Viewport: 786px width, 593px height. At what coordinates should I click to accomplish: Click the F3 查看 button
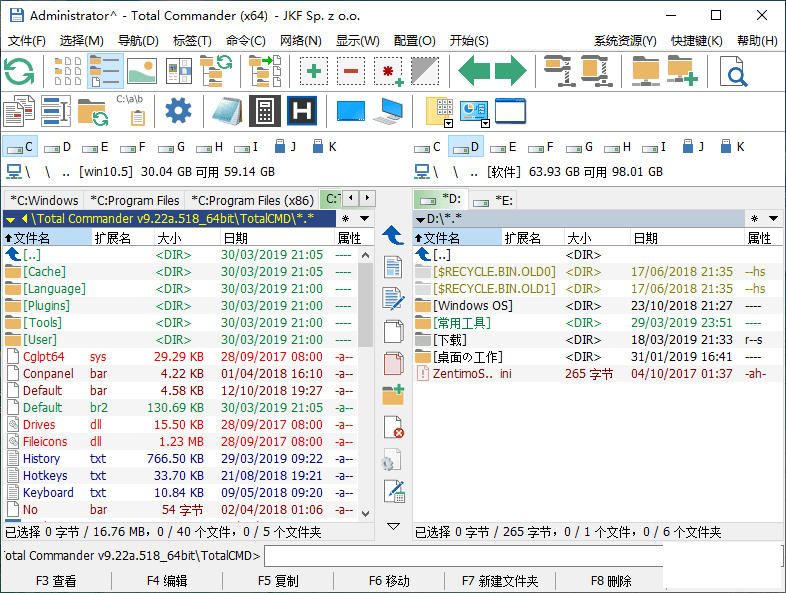pyautogui.click(x=56, y=581)
